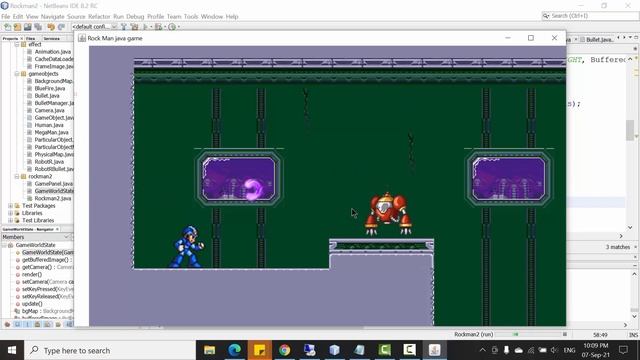Click the editor vertical scrollbar thumb
640x360 pixels.
[630, 129]
